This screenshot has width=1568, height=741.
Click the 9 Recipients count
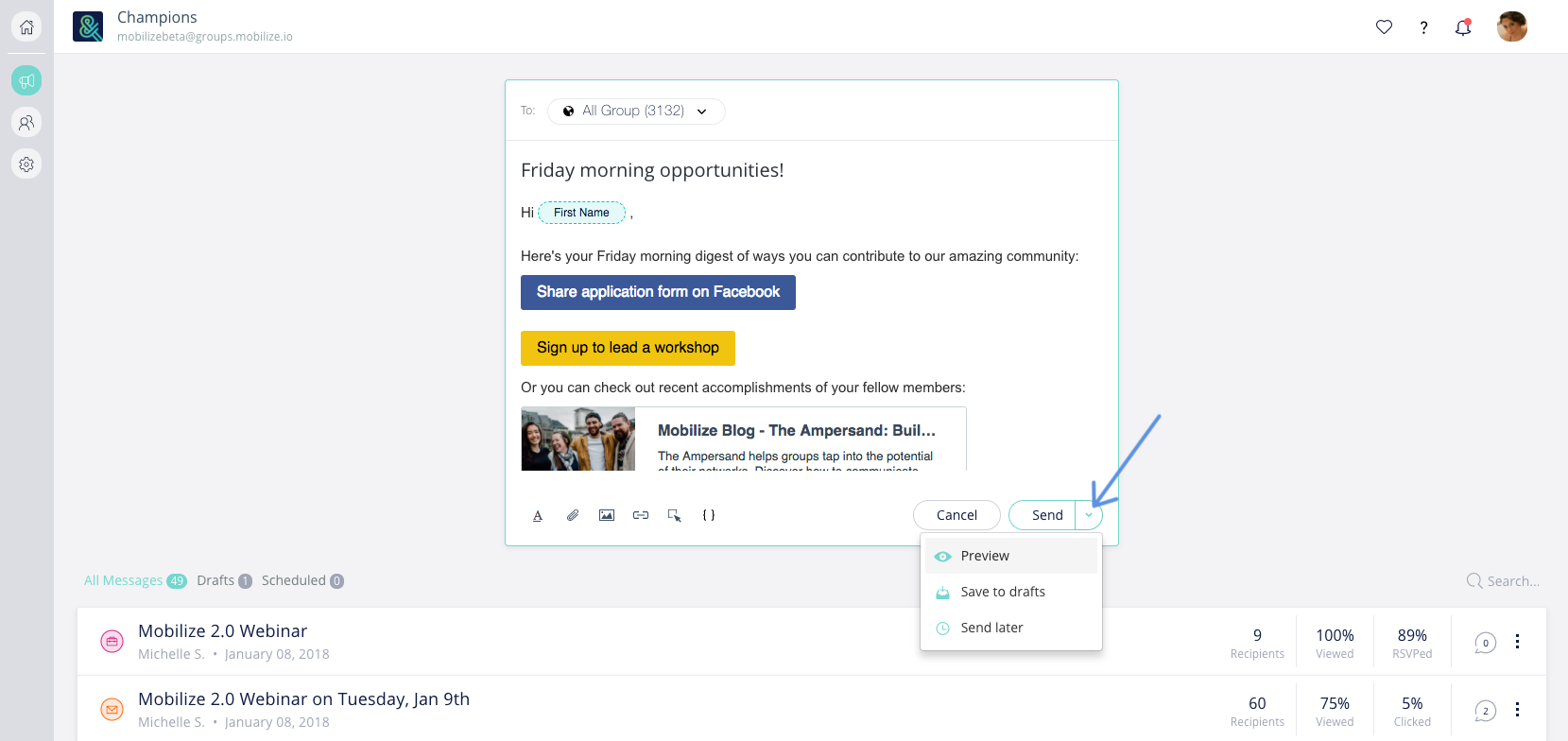pyautogui.click(x=1257, y=643)
